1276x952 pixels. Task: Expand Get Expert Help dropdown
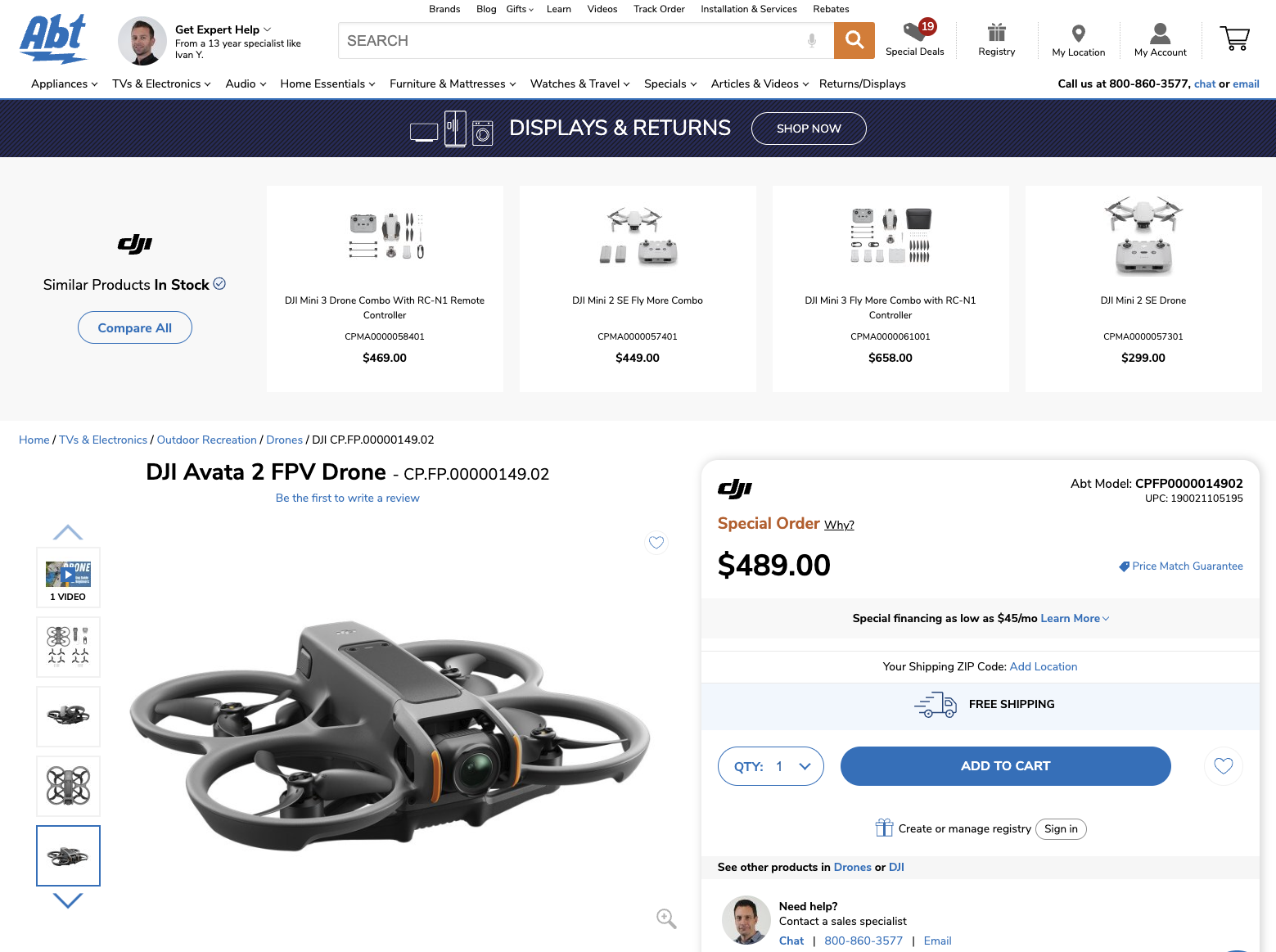coord(223,29)
